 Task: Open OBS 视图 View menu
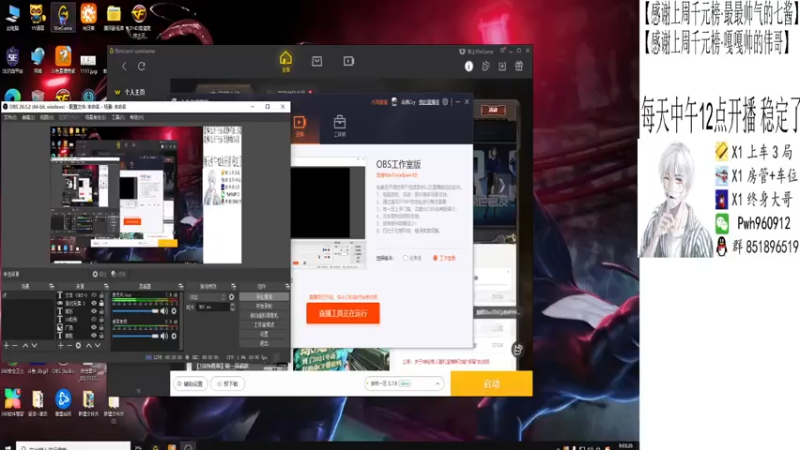(x=46, y=117)
